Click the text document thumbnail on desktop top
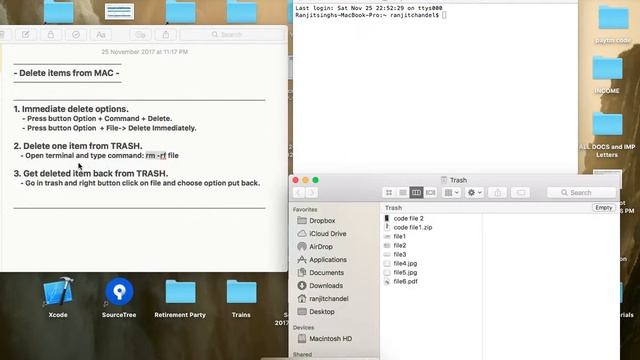 pyautogui.click(x=119, y=11)
